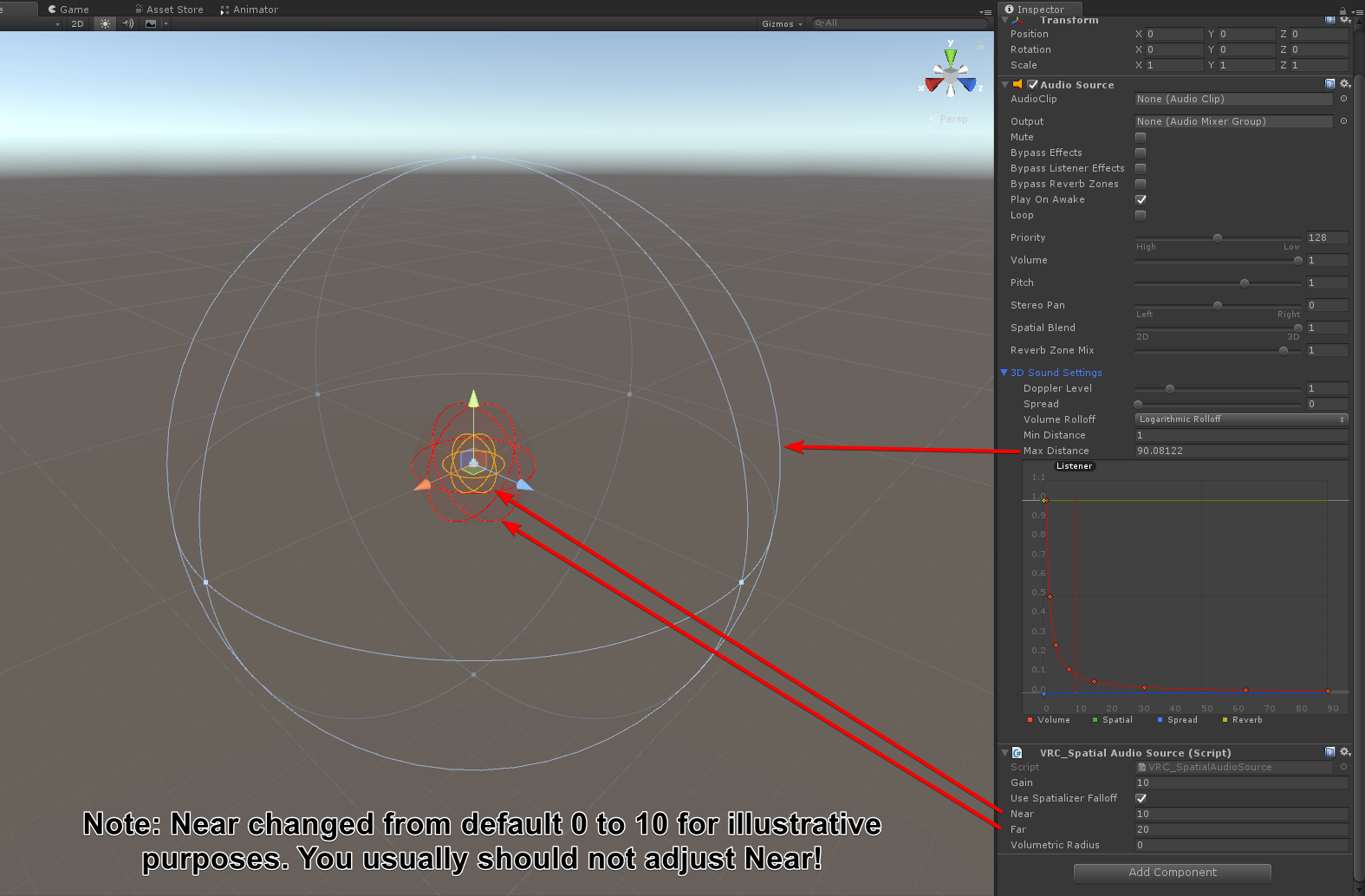Click the green Y axis on orientation gizmo
Image resolution: width=1365 pixels, height=896 pixels.
coord(951,57)
